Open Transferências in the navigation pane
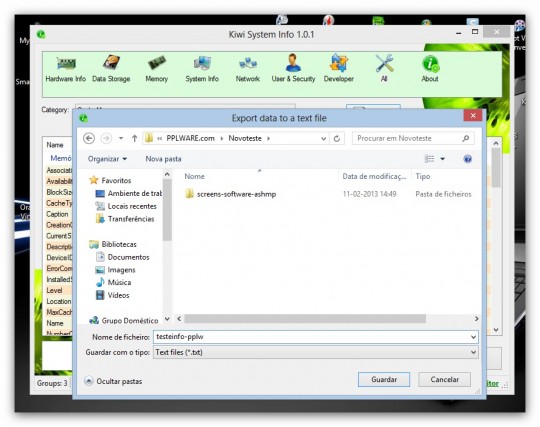The width and height of the screenshot is (540, 427). coord(125,219)
